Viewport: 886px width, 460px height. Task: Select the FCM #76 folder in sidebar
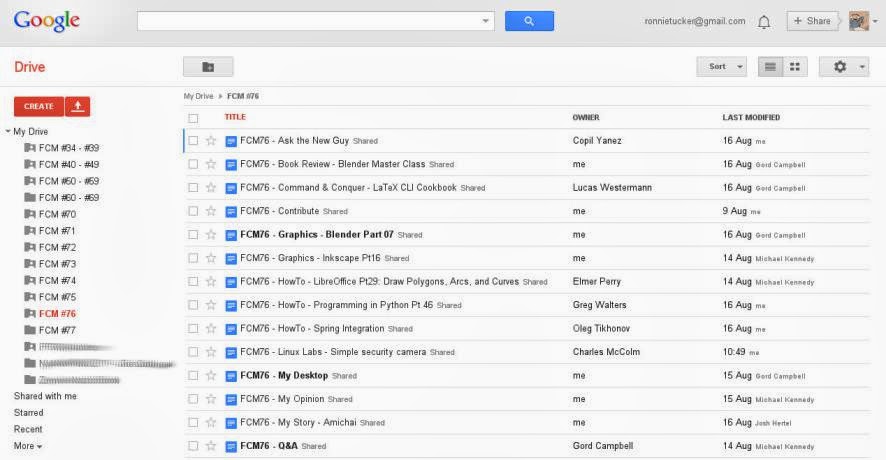57,314
